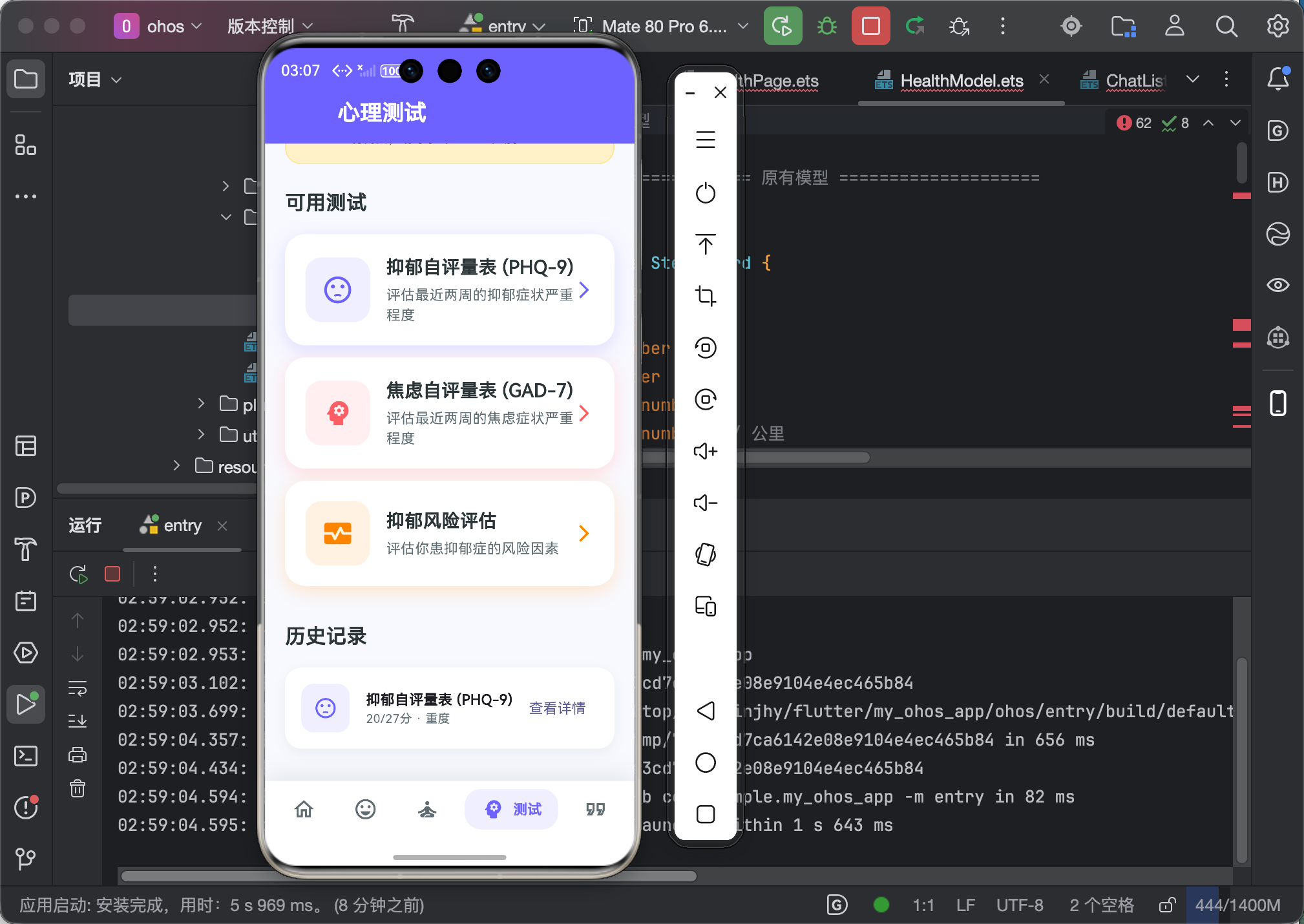Tap emulator Recents square navigation button

[705, 814]
